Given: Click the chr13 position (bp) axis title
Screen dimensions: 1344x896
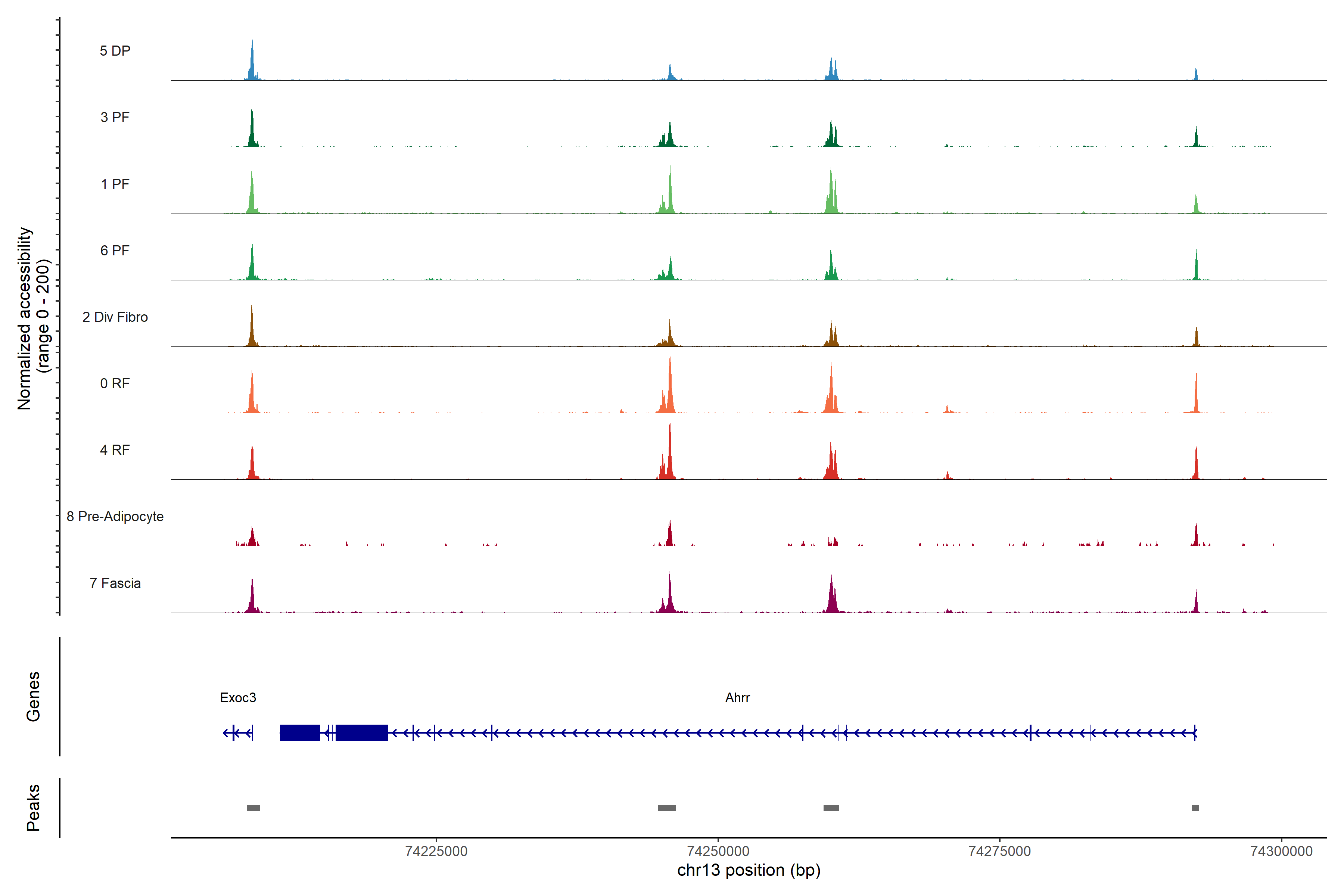Looking at the screenshot, I should [x=749, y=870].
